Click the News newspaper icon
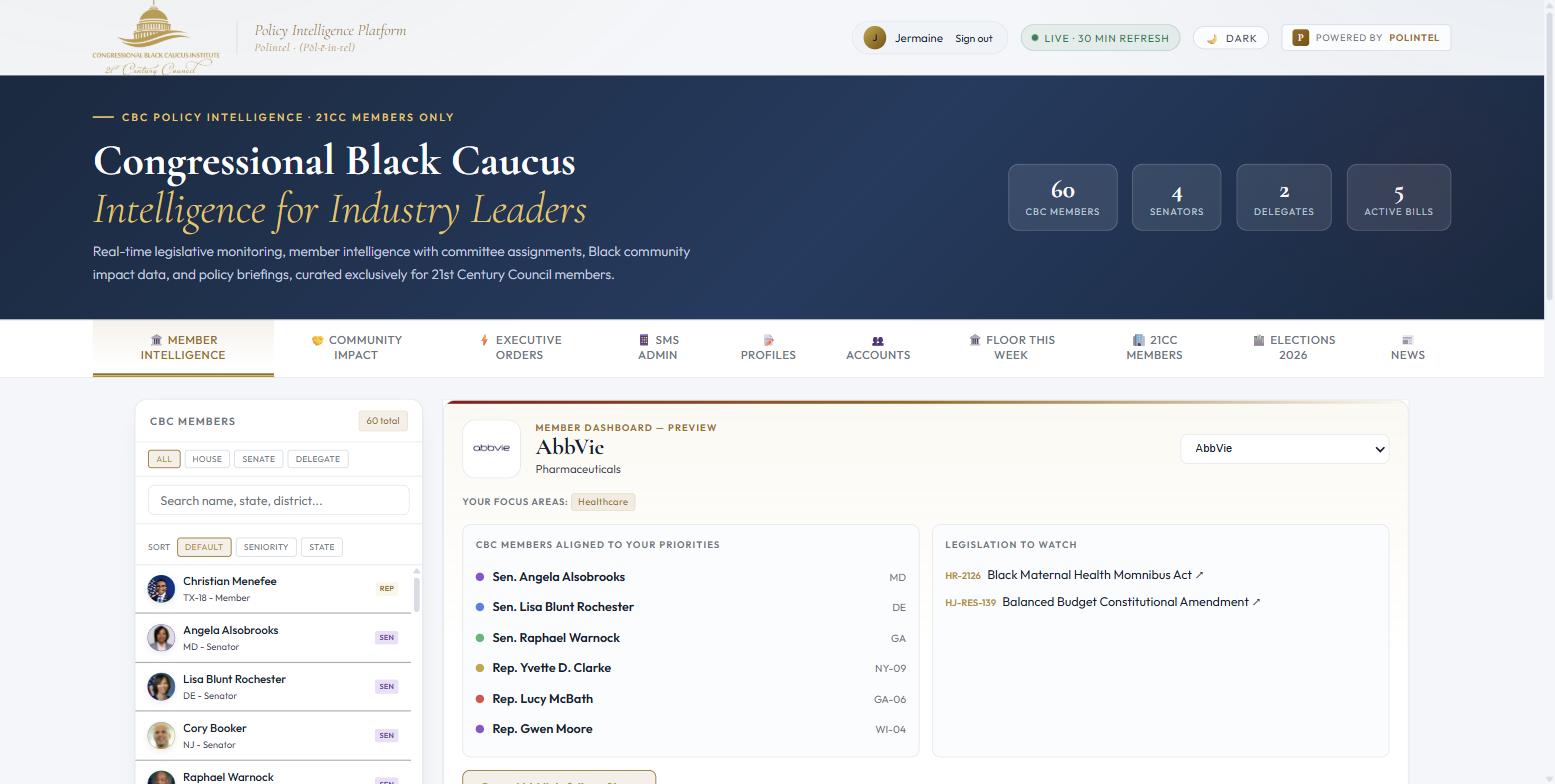1555x784 pixels. click(1407, 340)
